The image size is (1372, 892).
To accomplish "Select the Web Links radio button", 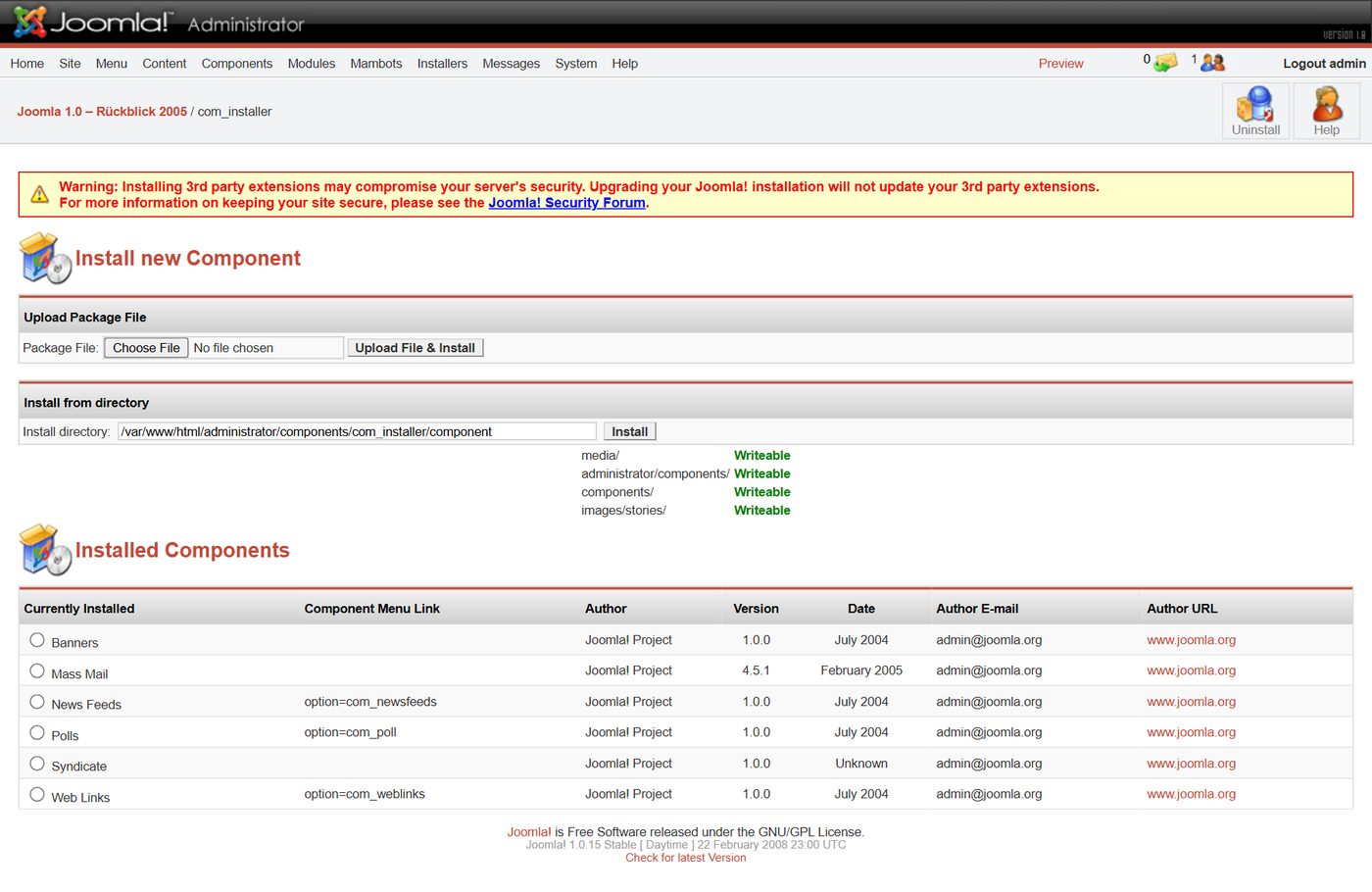I will tap(37, 795).
